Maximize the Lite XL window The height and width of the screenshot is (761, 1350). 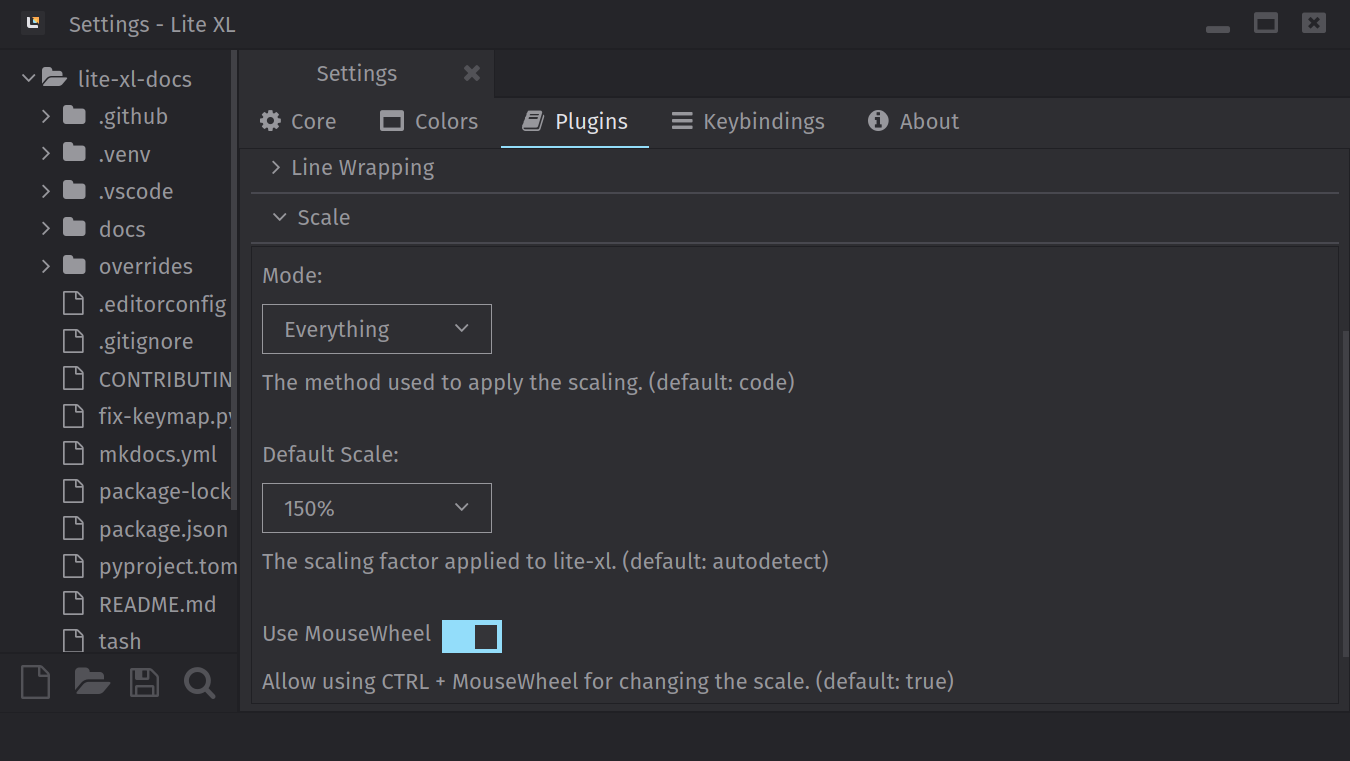(1266, 24)
